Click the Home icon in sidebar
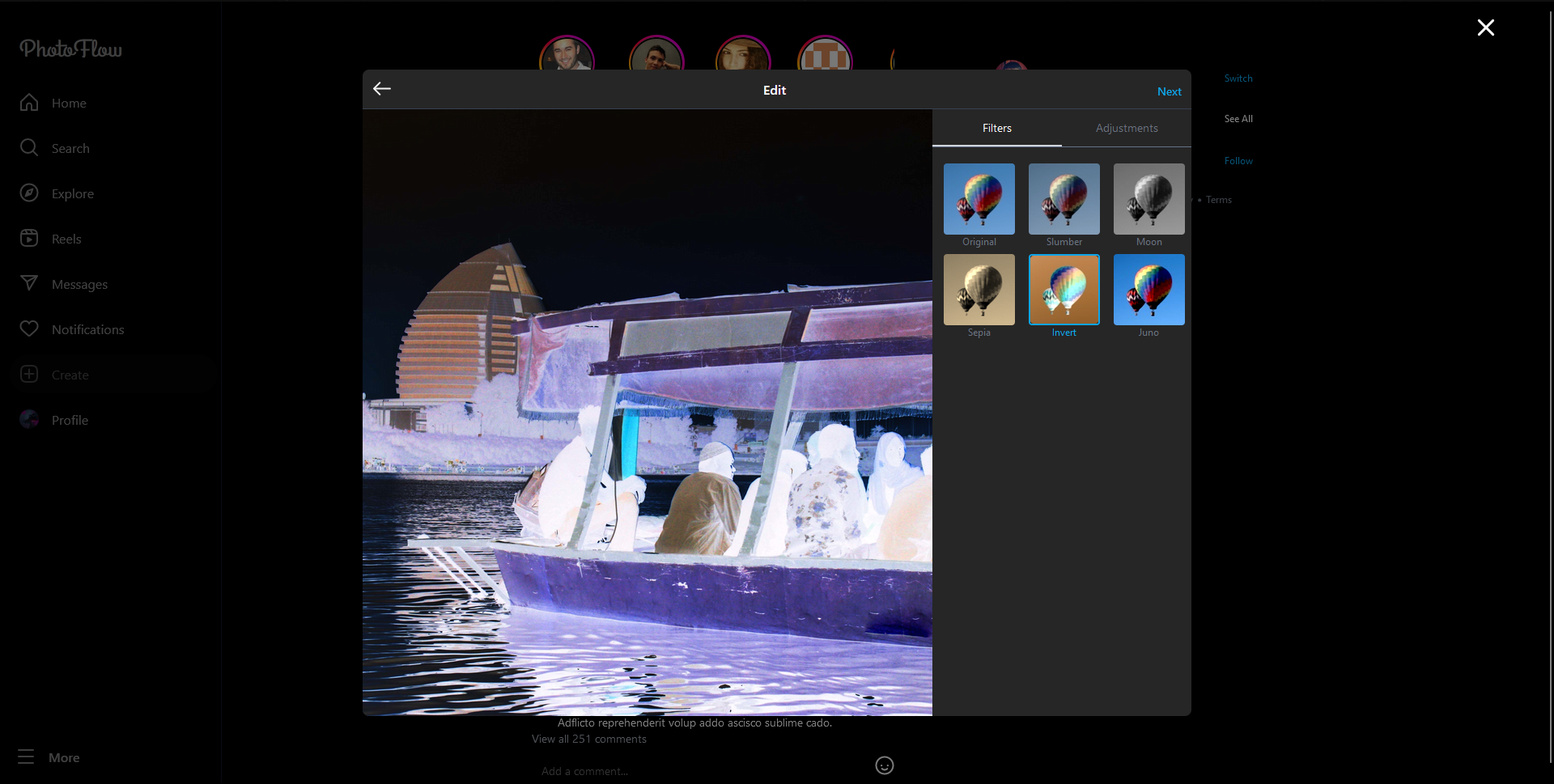Image resolution: width=1554 pixels, height=784 pixels. (29, 103)
